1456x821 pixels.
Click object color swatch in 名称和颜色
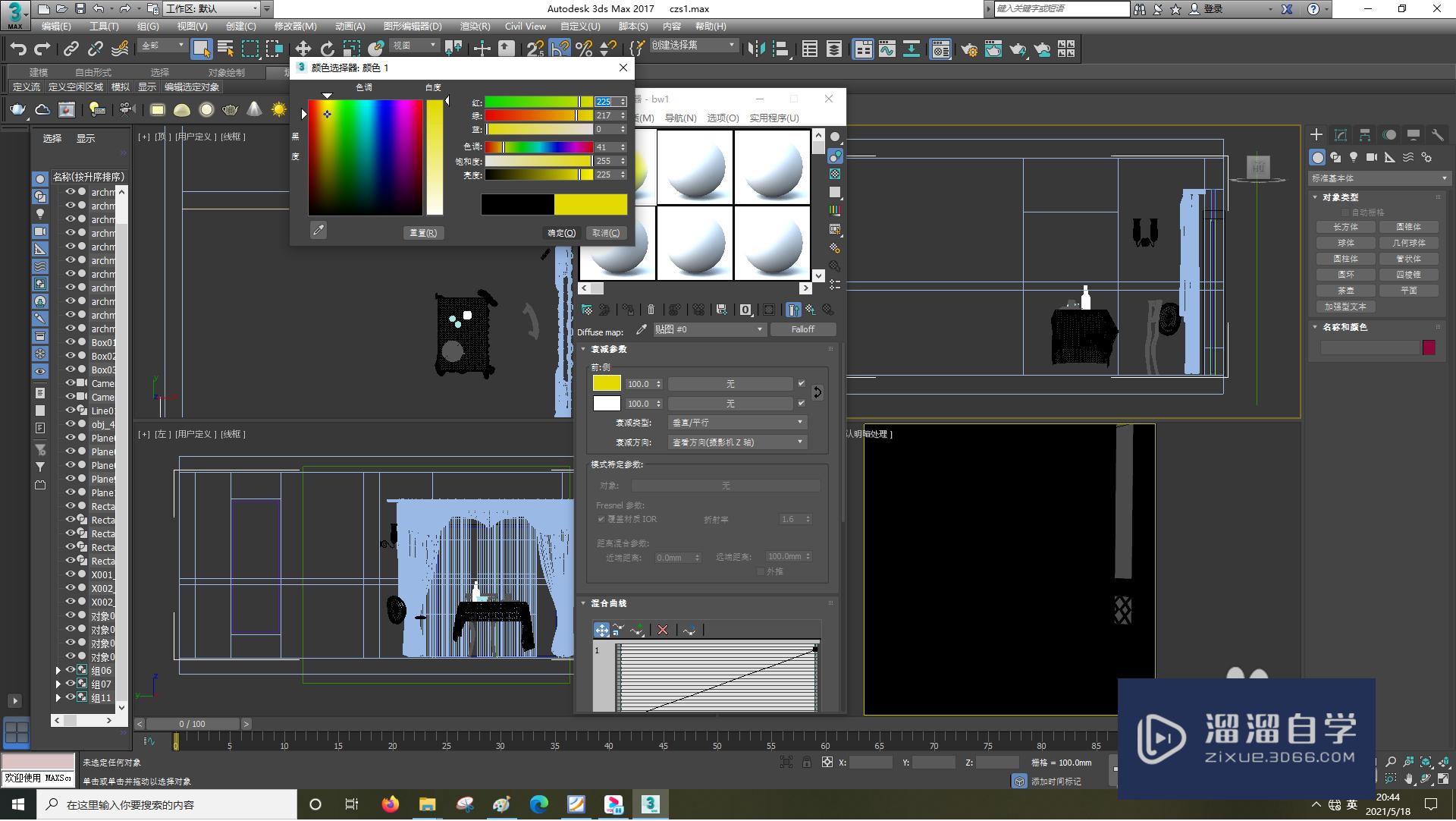click(x=1429, y=348)
